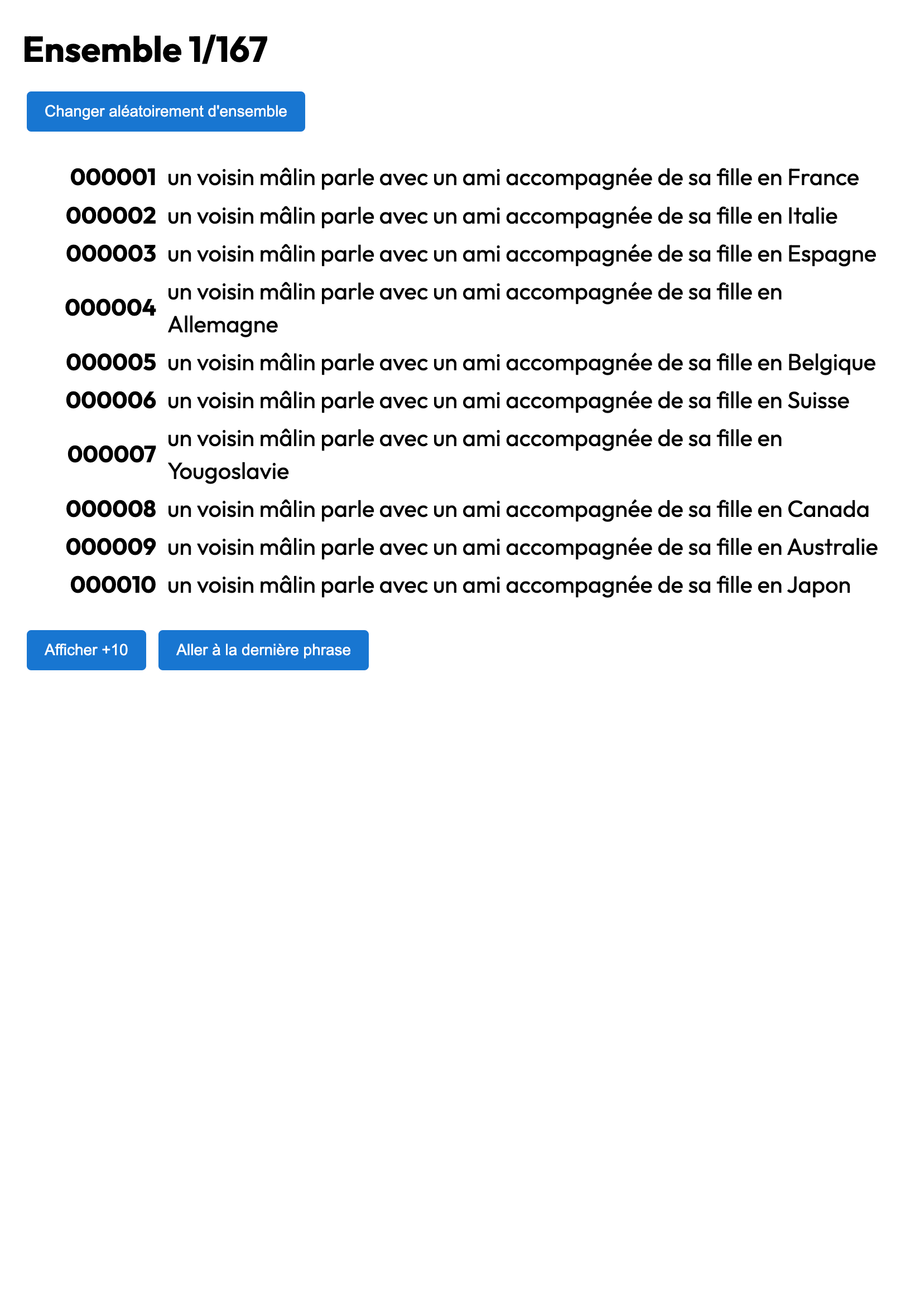This screenshot has height=1316, width=915.
Task: Select sentence number 000002
Action: [111, 216]
